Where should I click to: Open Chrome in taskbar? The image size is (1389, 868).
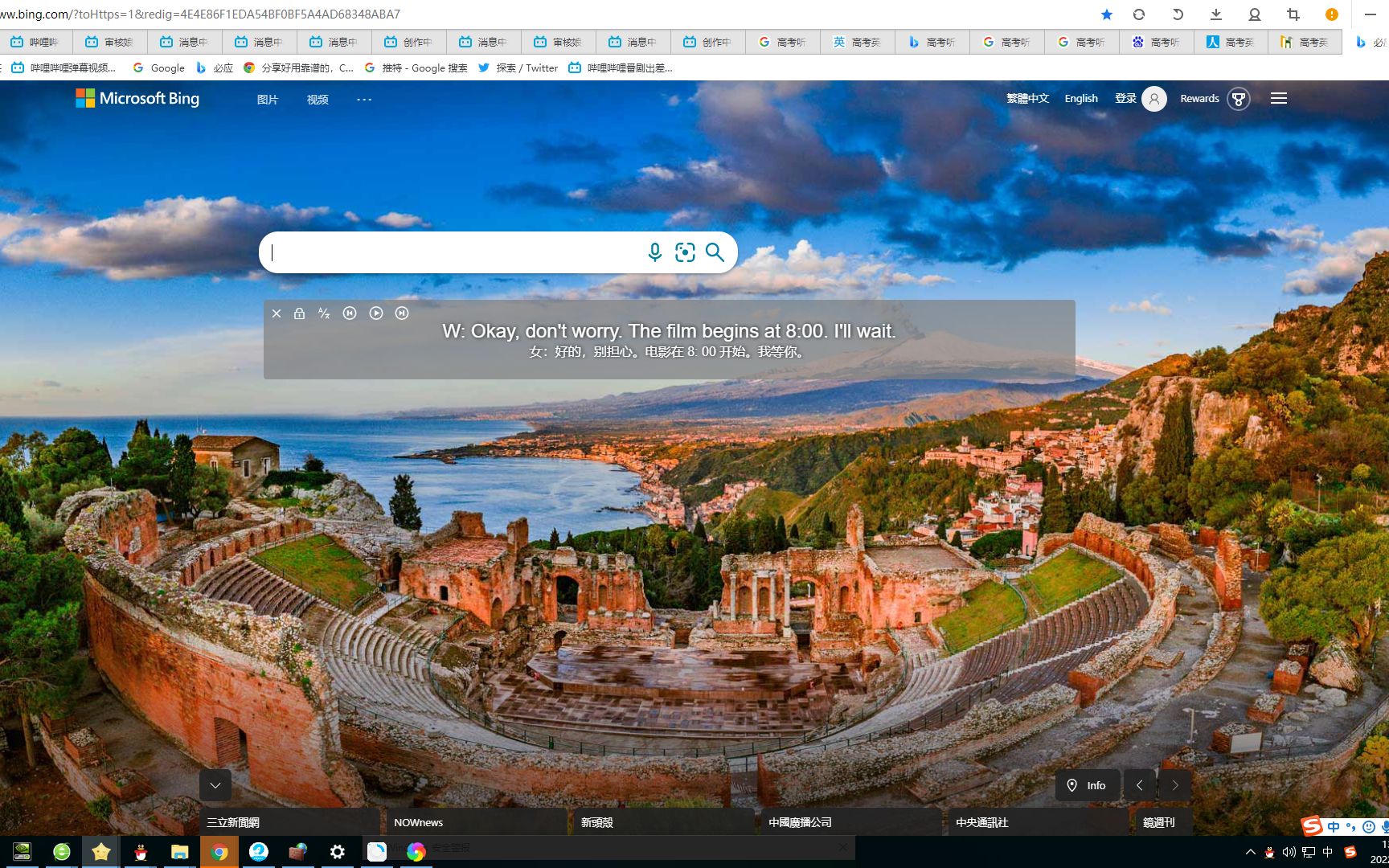(x=219, y=852)
